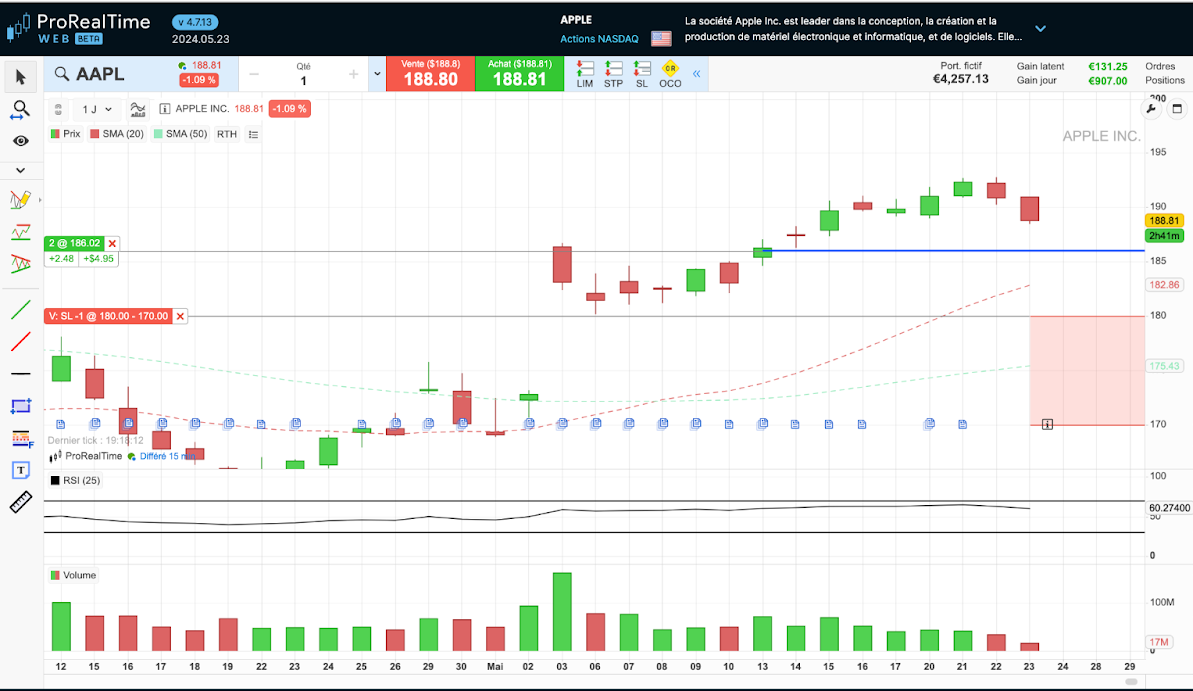
Task: Toggle the chart link chain icon
Action: [x=58, y=110]
